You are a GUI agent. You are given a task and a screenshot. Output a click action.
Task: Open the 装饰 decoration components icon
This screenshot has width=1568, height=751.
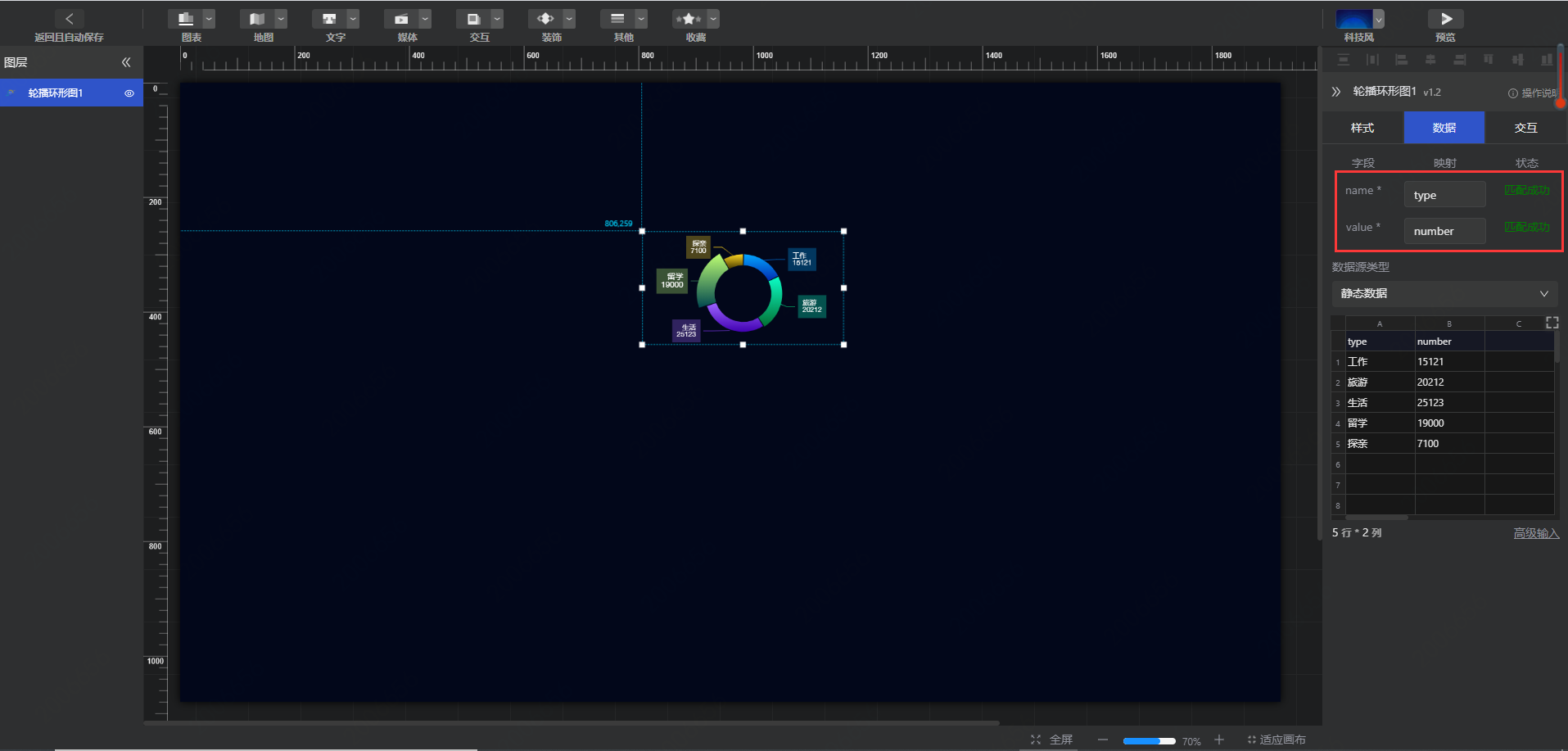point(545,18)
